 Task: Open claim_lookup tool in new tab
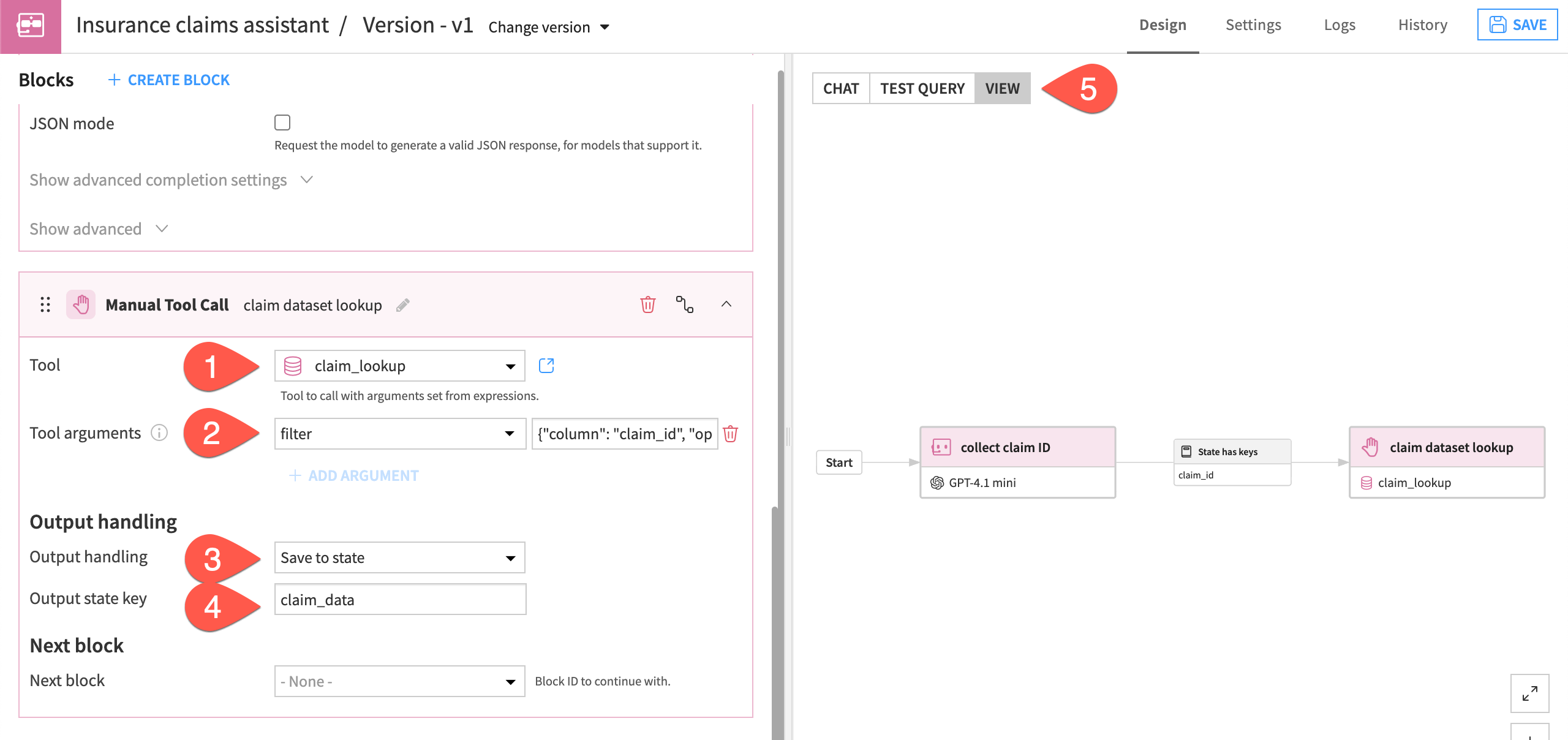point(547,365)
